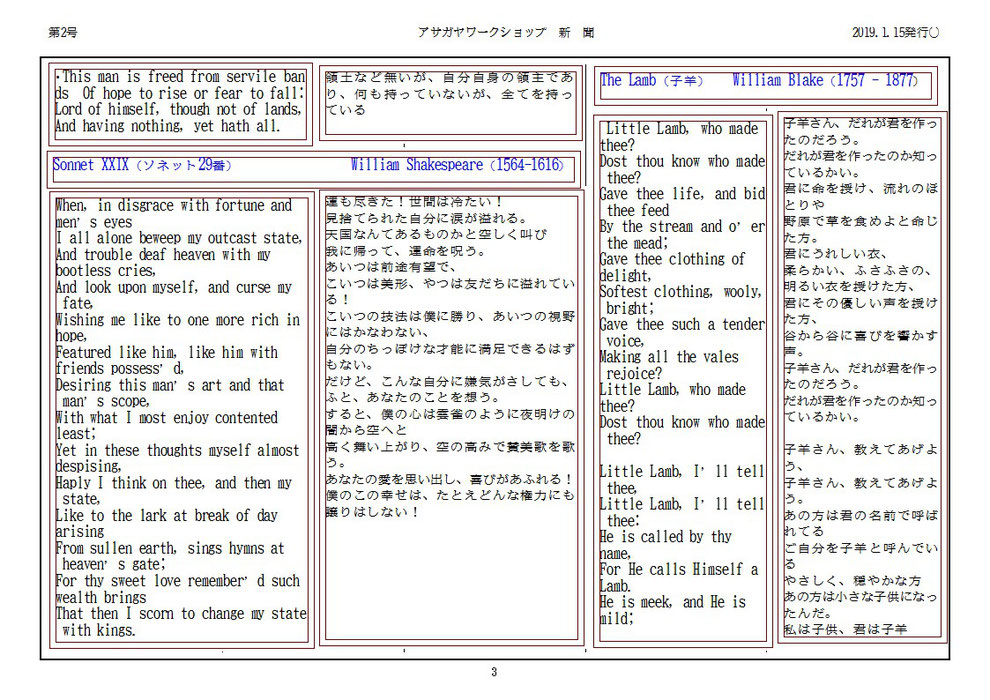Click the line "From sullen earth, sings hymns at"

[170, 549]
